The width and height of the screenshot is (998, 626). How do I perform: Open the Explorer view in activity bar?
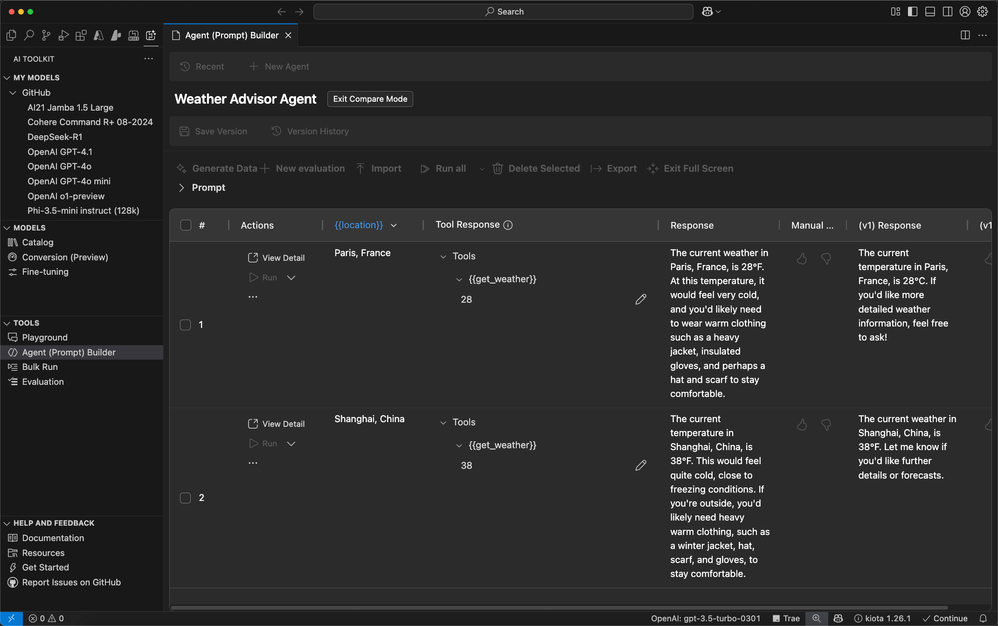[x=11, y=36]
